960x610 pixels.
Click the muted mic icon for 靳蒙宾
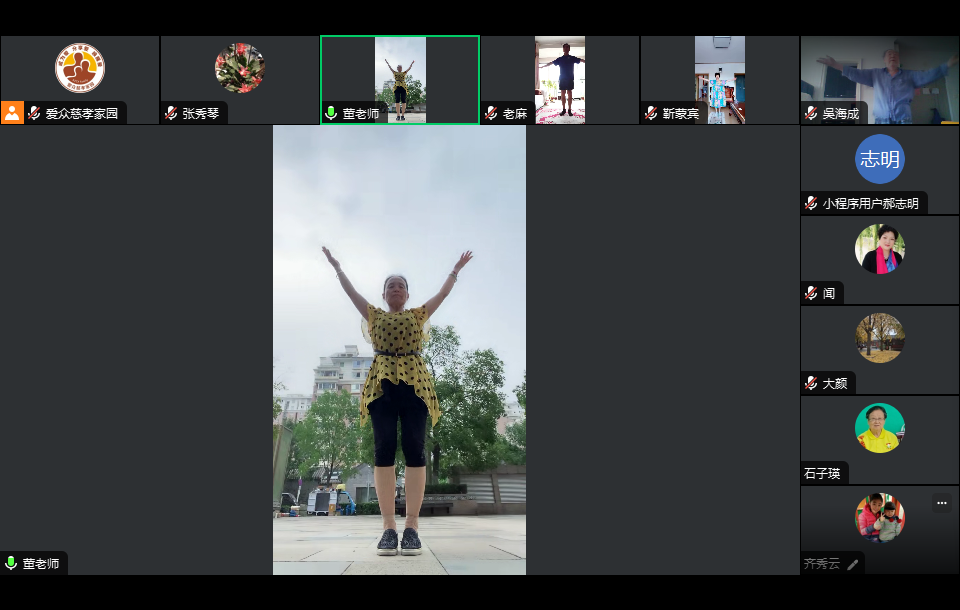(x=651, y=114)
